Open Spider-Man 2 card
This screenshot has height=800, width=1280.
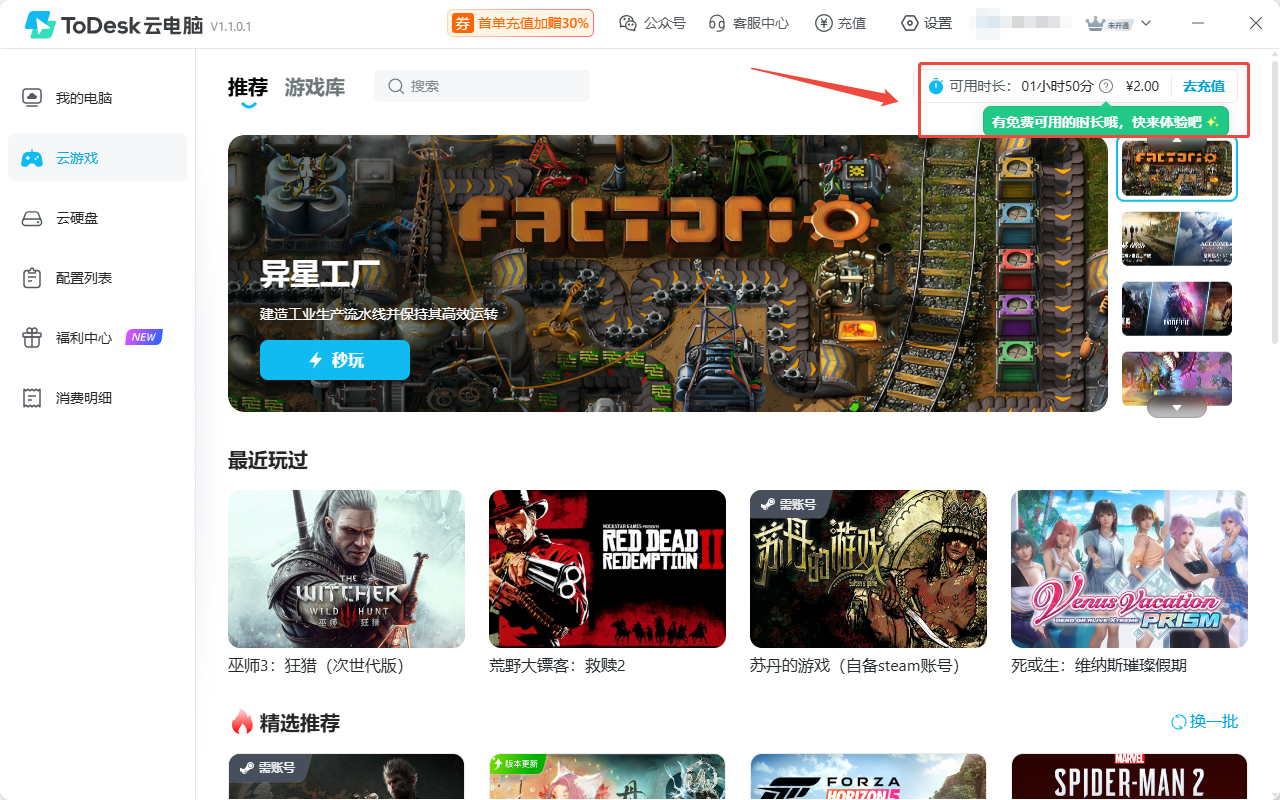[1129, 777]
